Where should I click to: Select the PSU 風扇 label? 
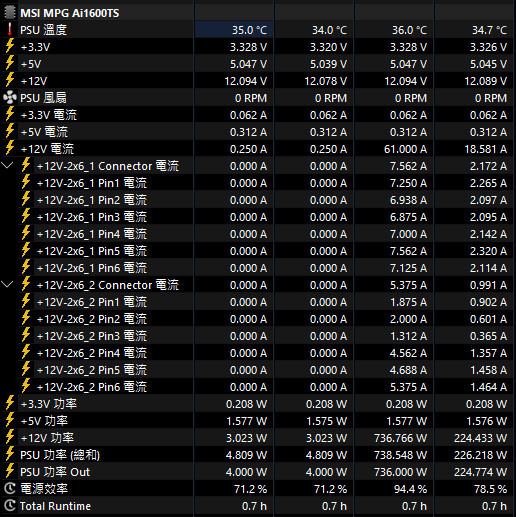point(43,98)
